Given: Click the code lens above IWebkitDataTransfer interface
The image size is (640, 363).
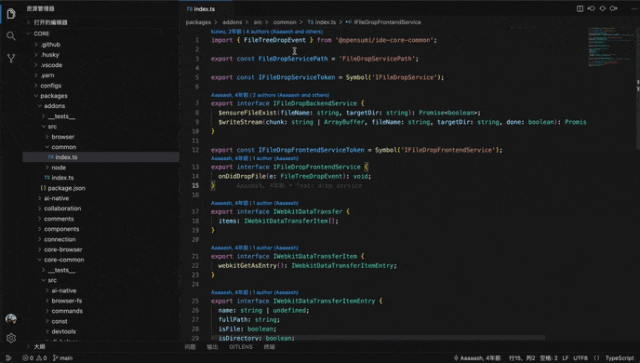Looking at the screenshot, I should click(x=255, y=203).
